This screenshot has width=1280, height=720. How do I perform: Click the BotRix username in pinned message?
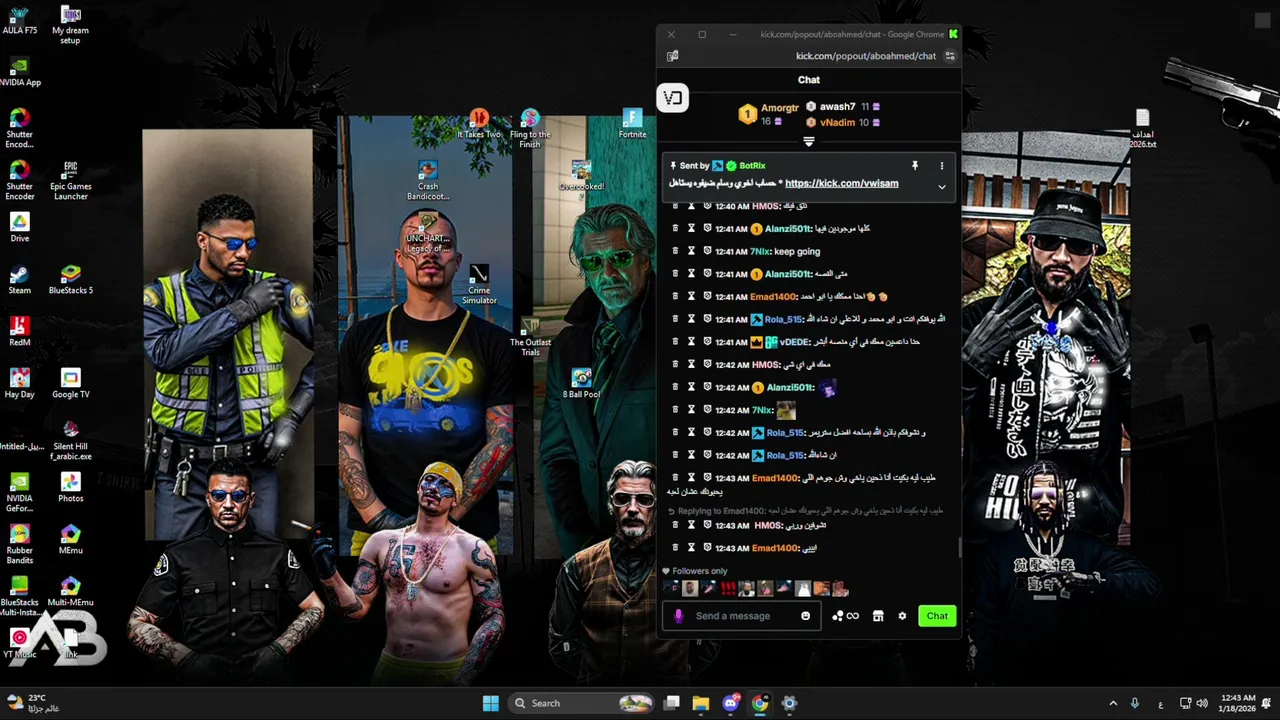point(752,166)
